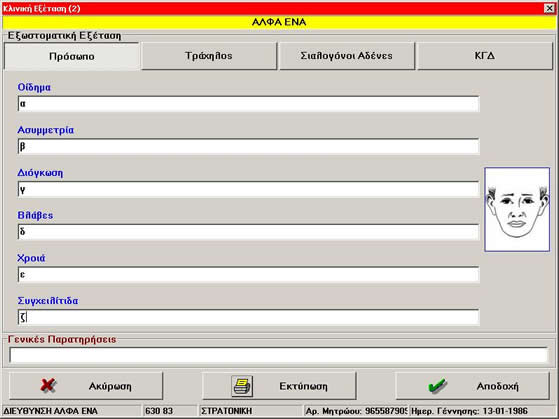Click the Εκτύπωση button label

coord(303,386)
